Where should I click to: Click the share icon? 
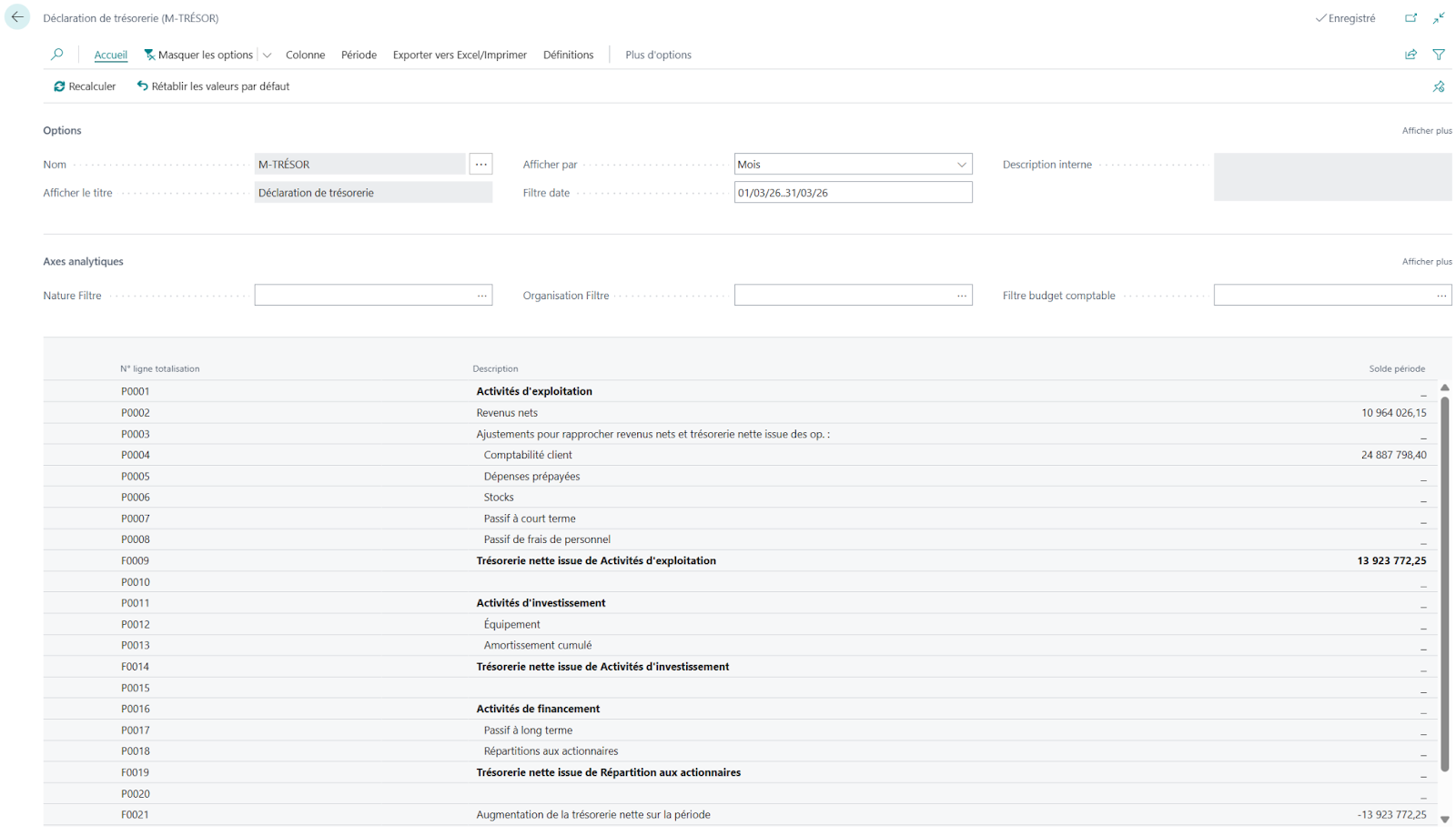point(1410,55)
